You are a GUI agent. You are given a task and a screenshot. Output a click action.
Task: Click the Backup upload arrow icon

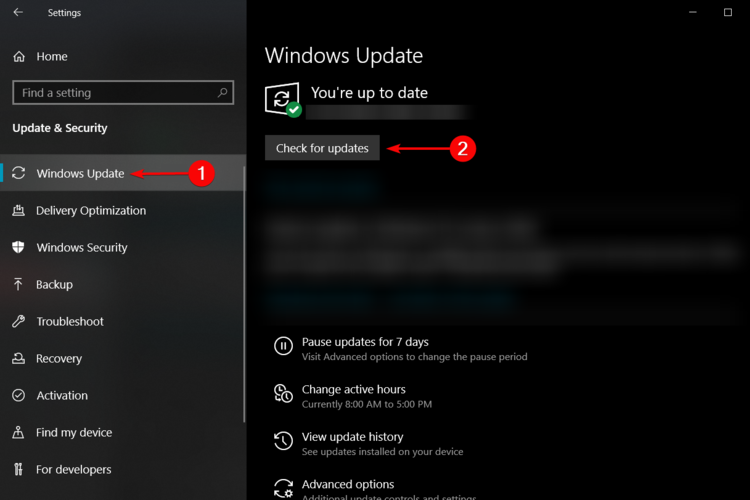point(18,284)
